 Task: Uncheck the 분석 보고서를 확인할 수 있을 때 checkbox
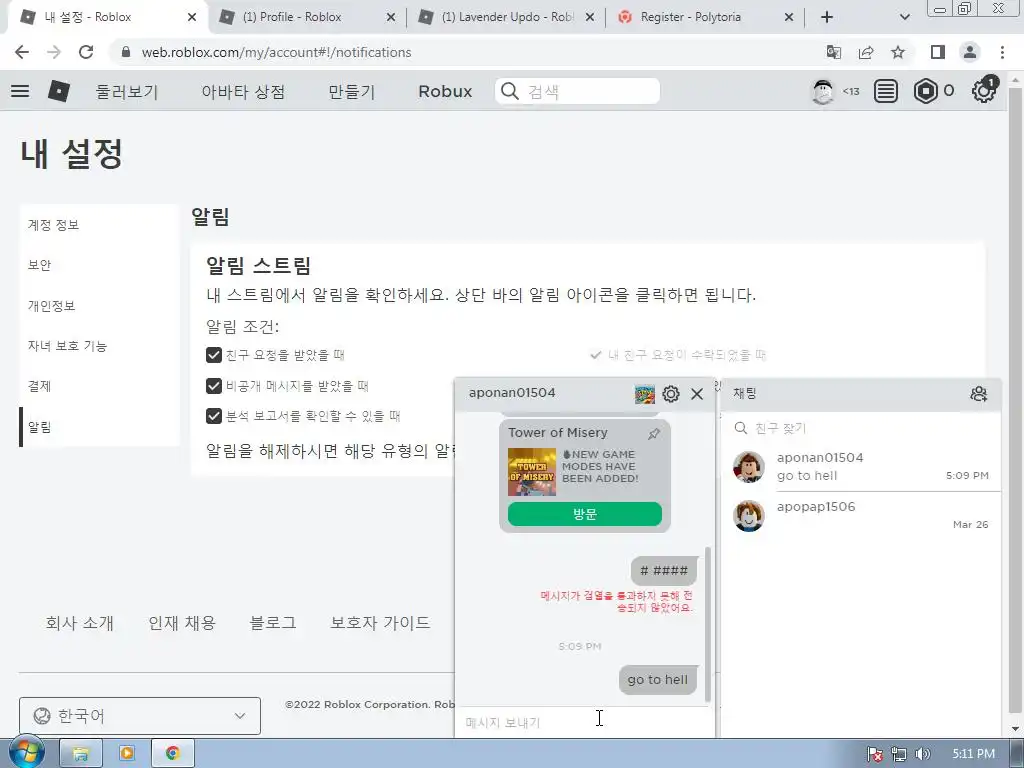(214, 416)
